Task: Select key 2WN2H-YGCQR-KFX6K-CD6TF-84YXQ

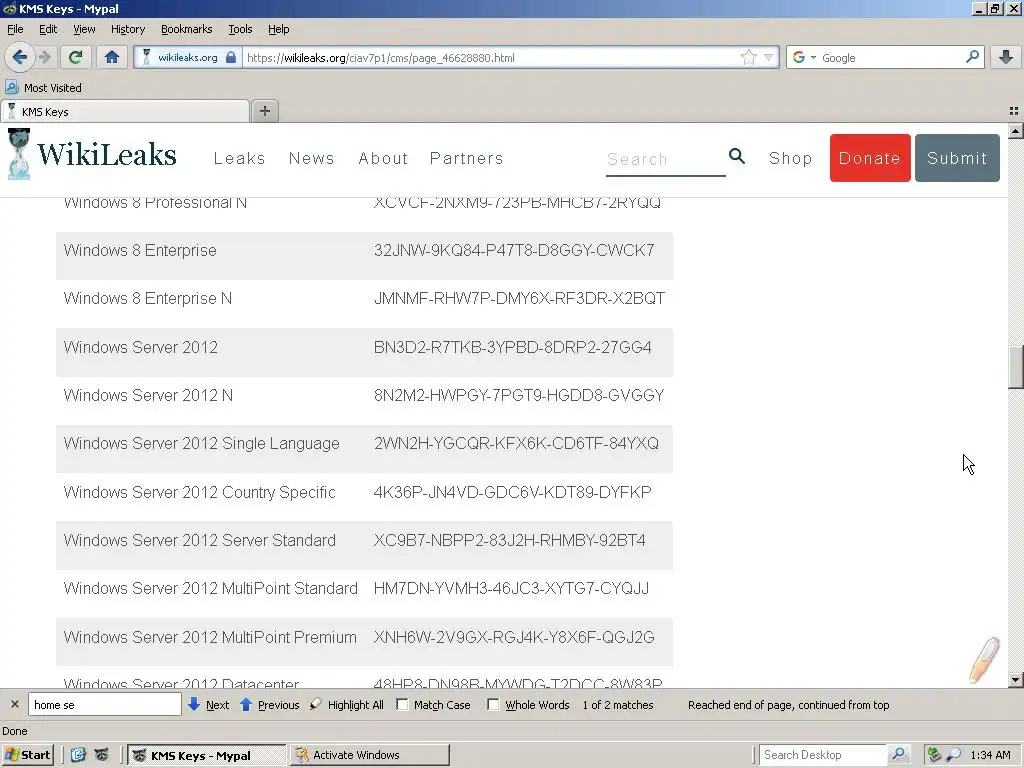Action: [x=516, y=443]
